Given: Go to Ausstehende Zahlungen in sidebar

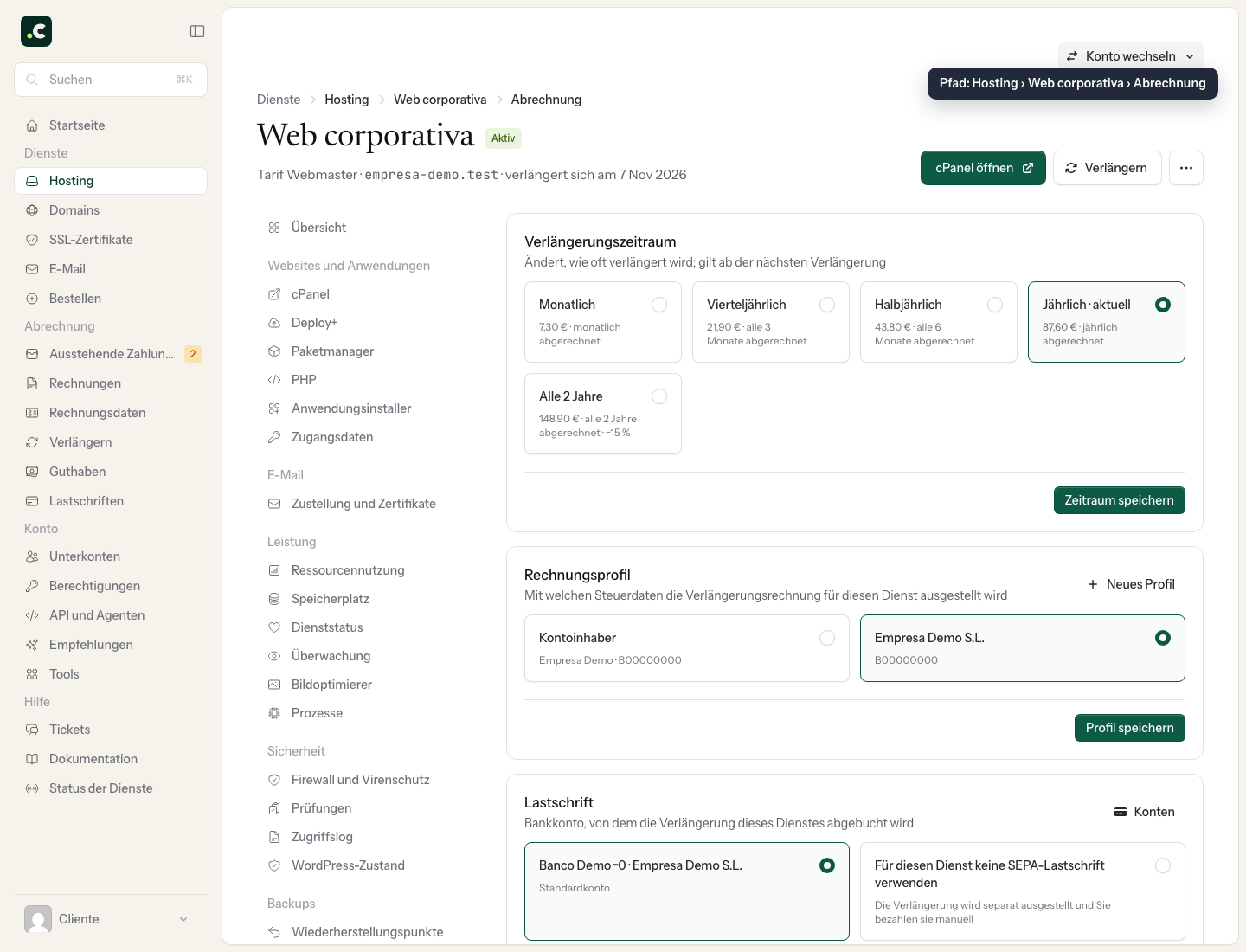Looking at the screenshot, I should click(x=111, y=354).
